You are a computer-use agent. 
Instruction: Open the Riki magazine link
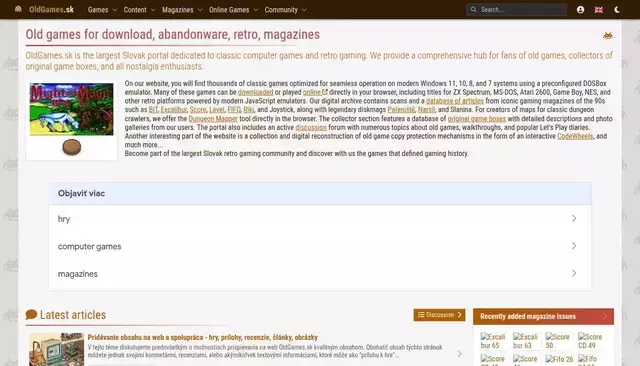[x=249, y=110]
